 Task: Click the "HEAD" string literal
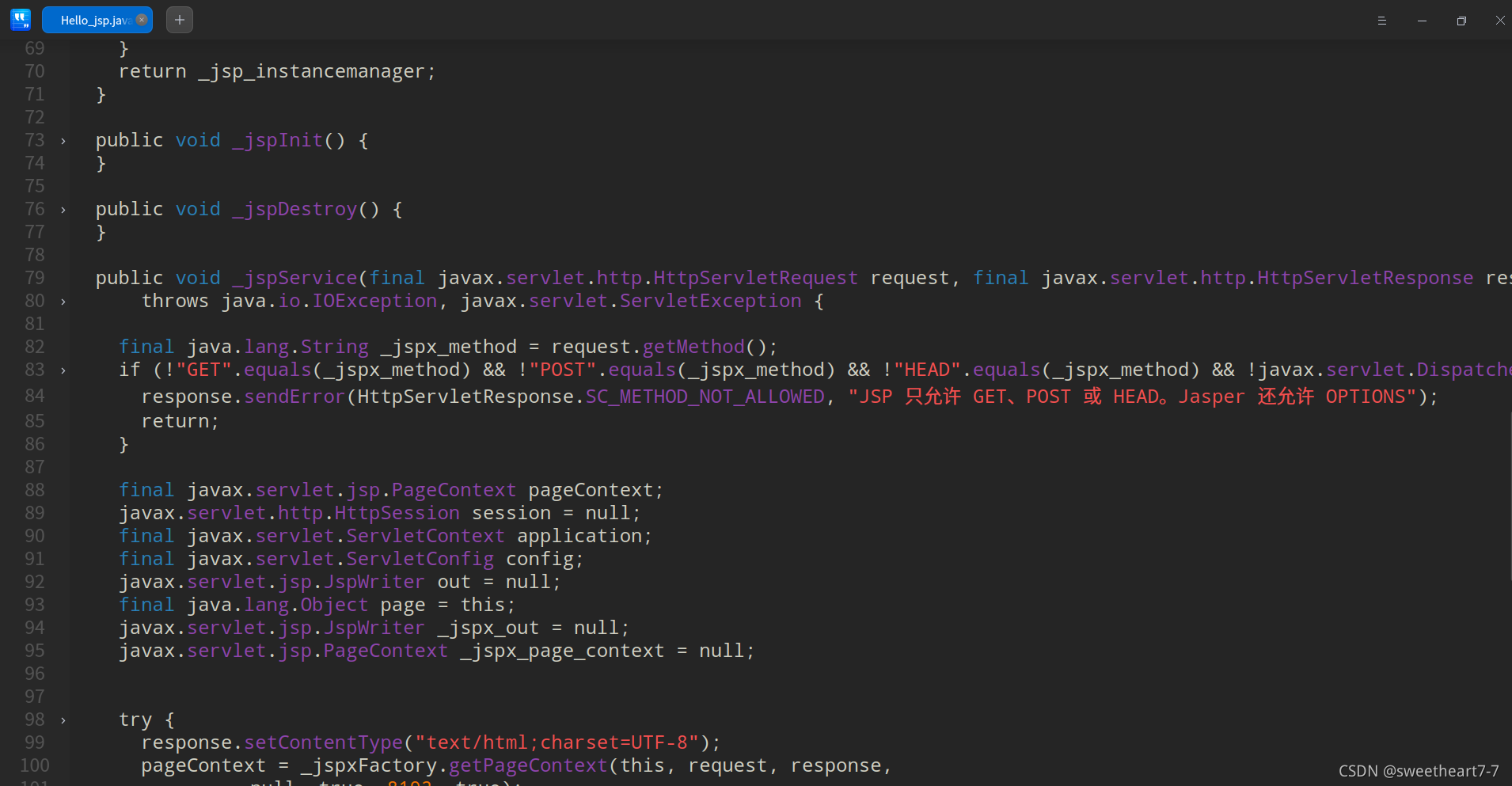(x=928, y=370)
